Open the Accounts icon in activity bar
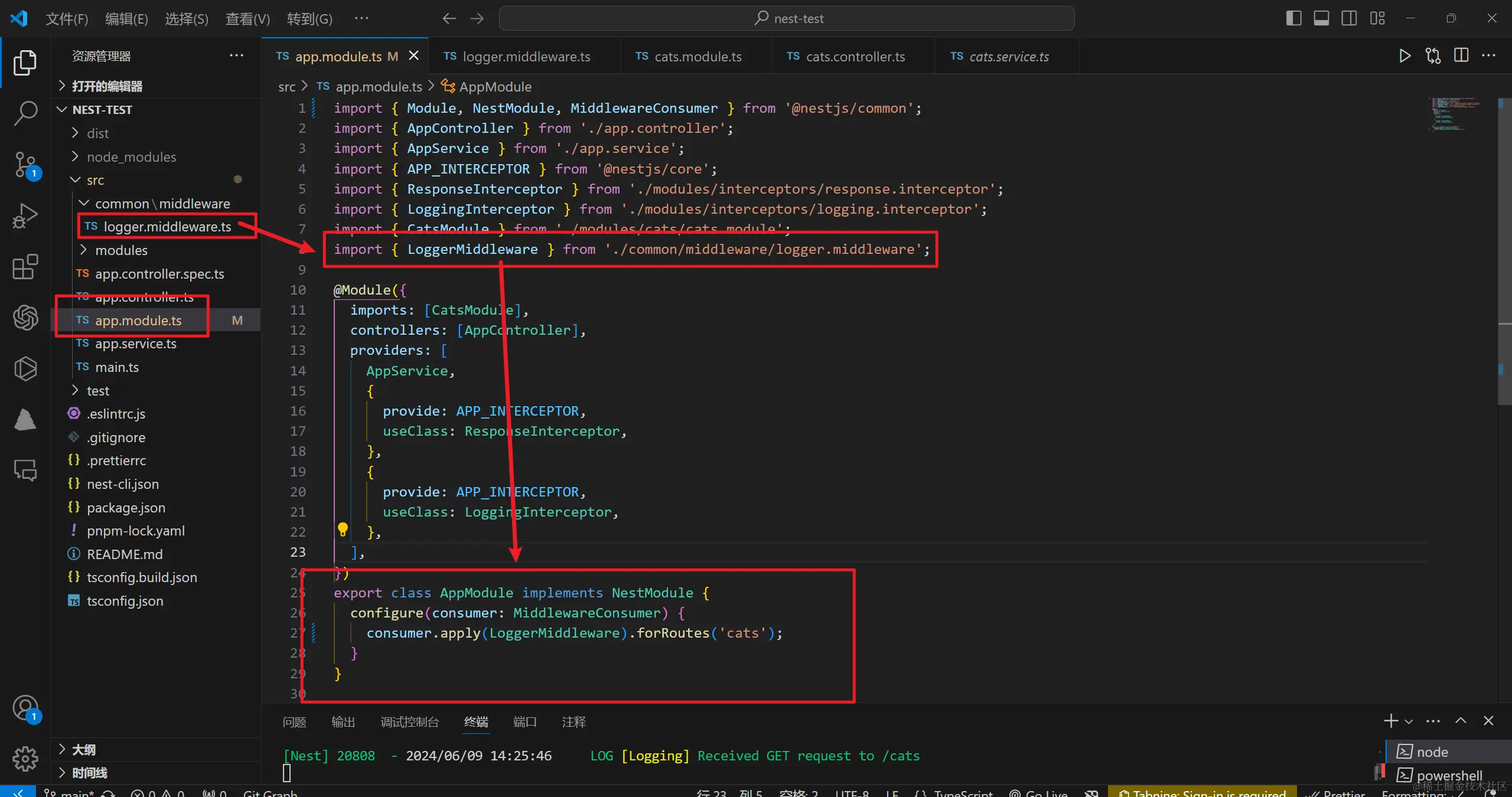Viewport: 1512px width, 797px height. pyautogui.click(x=25, y=707)
